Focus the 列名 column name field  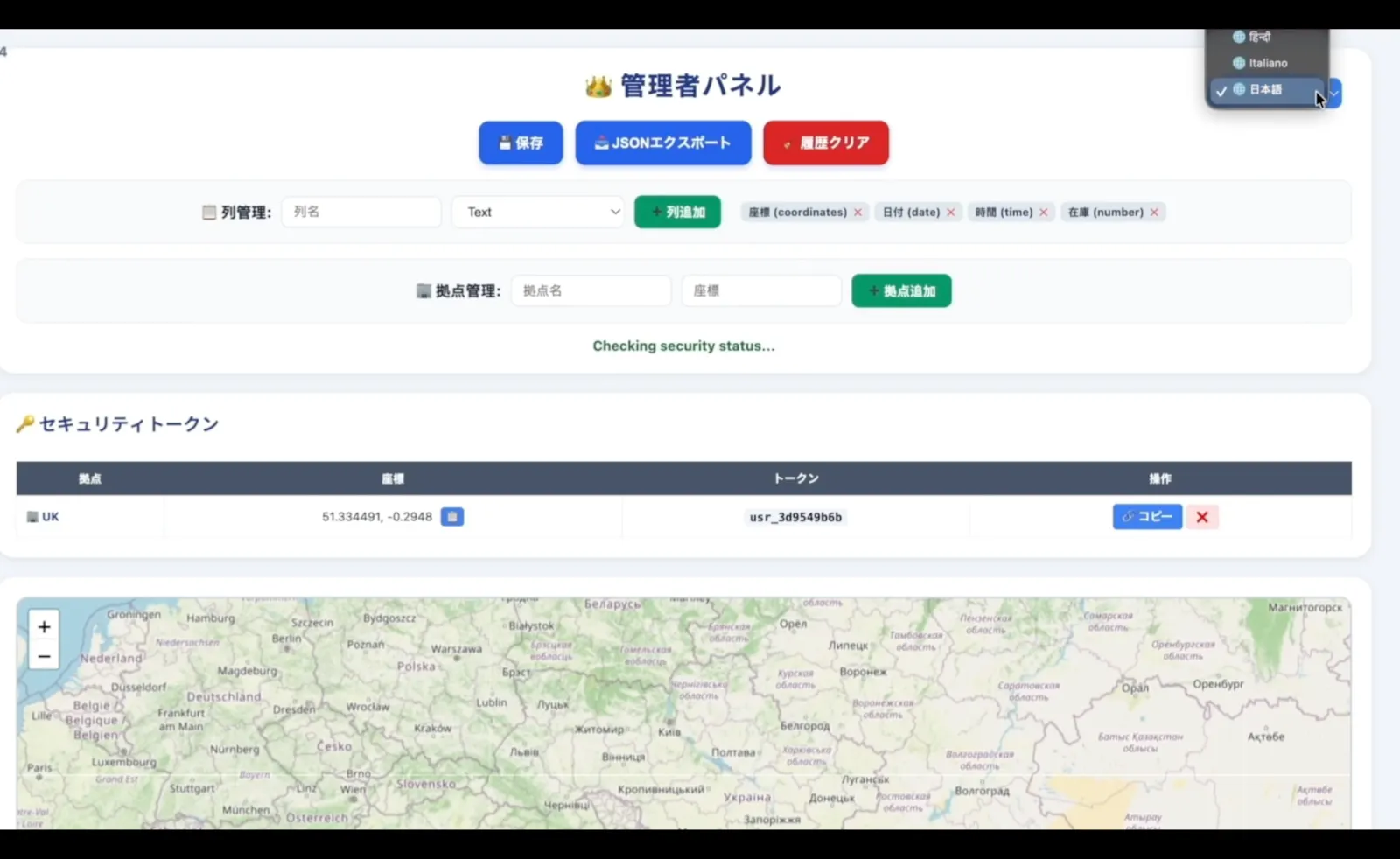coord(361,212)
